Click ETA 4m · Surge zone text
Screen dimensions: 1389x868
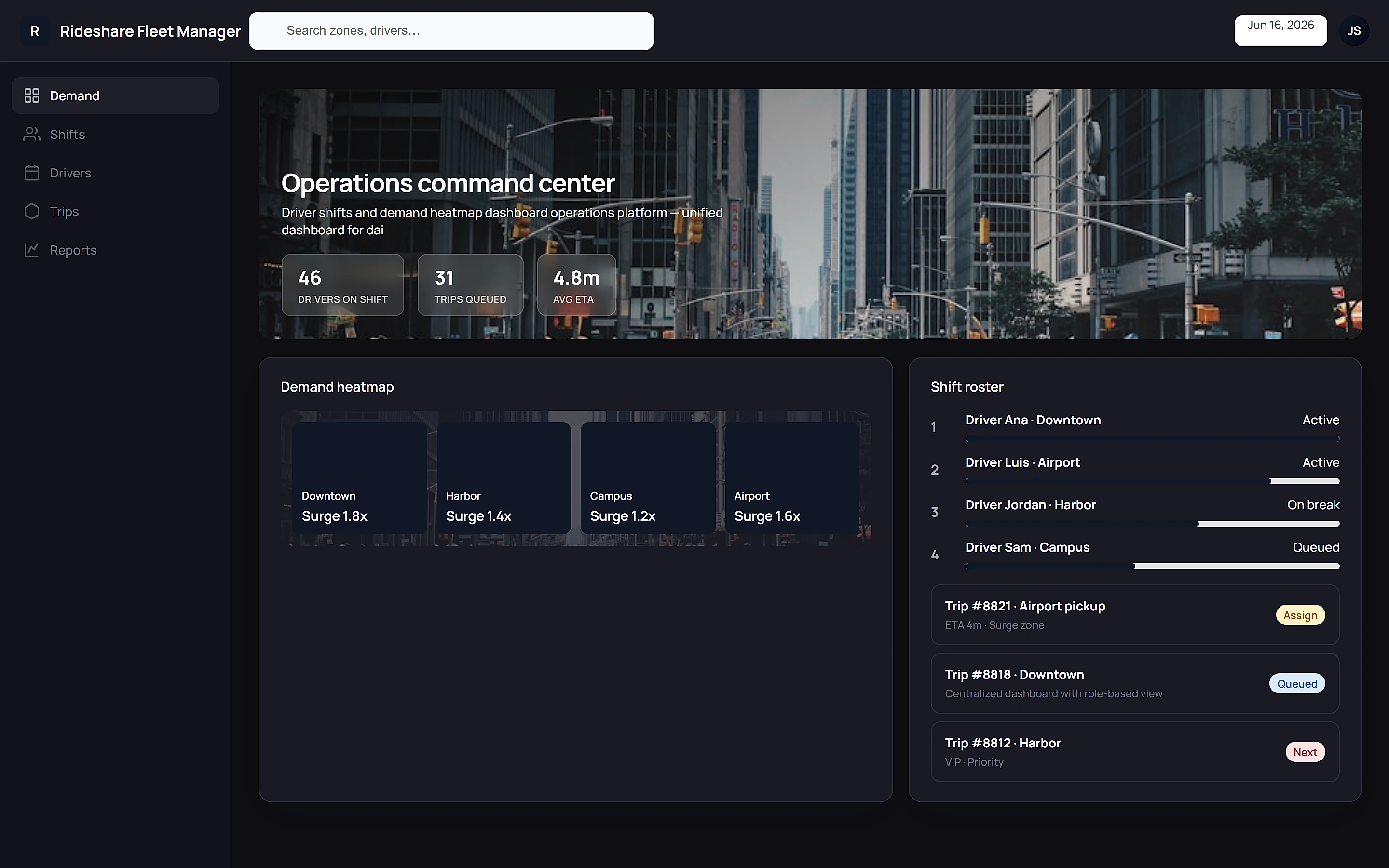[994, 625]
